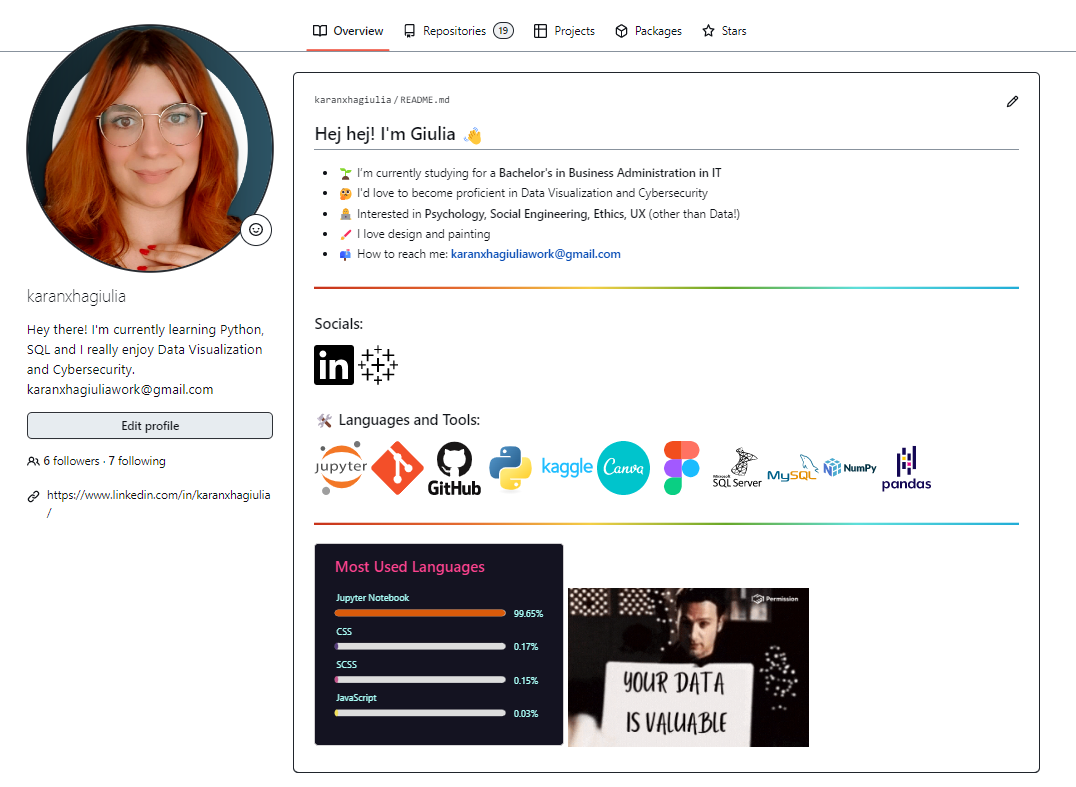The image size is (1076, 787).
Task: Click the profile avatar photo
Action: [150, 148]
